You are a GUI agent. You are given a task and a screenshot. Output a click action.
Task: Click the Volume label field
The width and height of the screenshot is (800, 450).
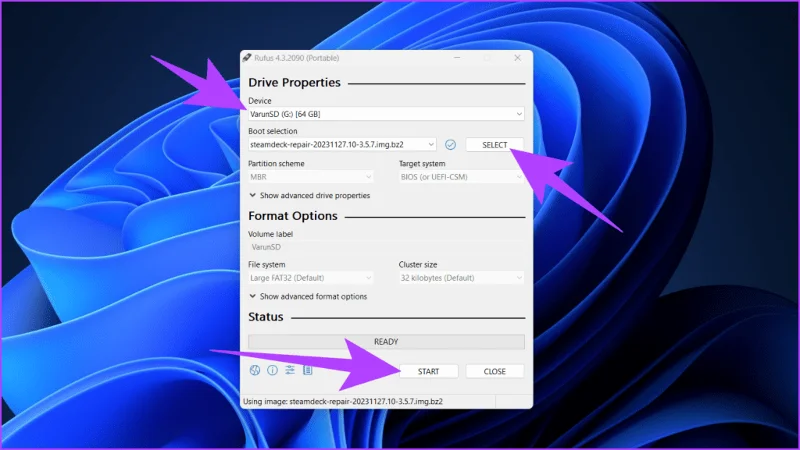coord(386,247)
